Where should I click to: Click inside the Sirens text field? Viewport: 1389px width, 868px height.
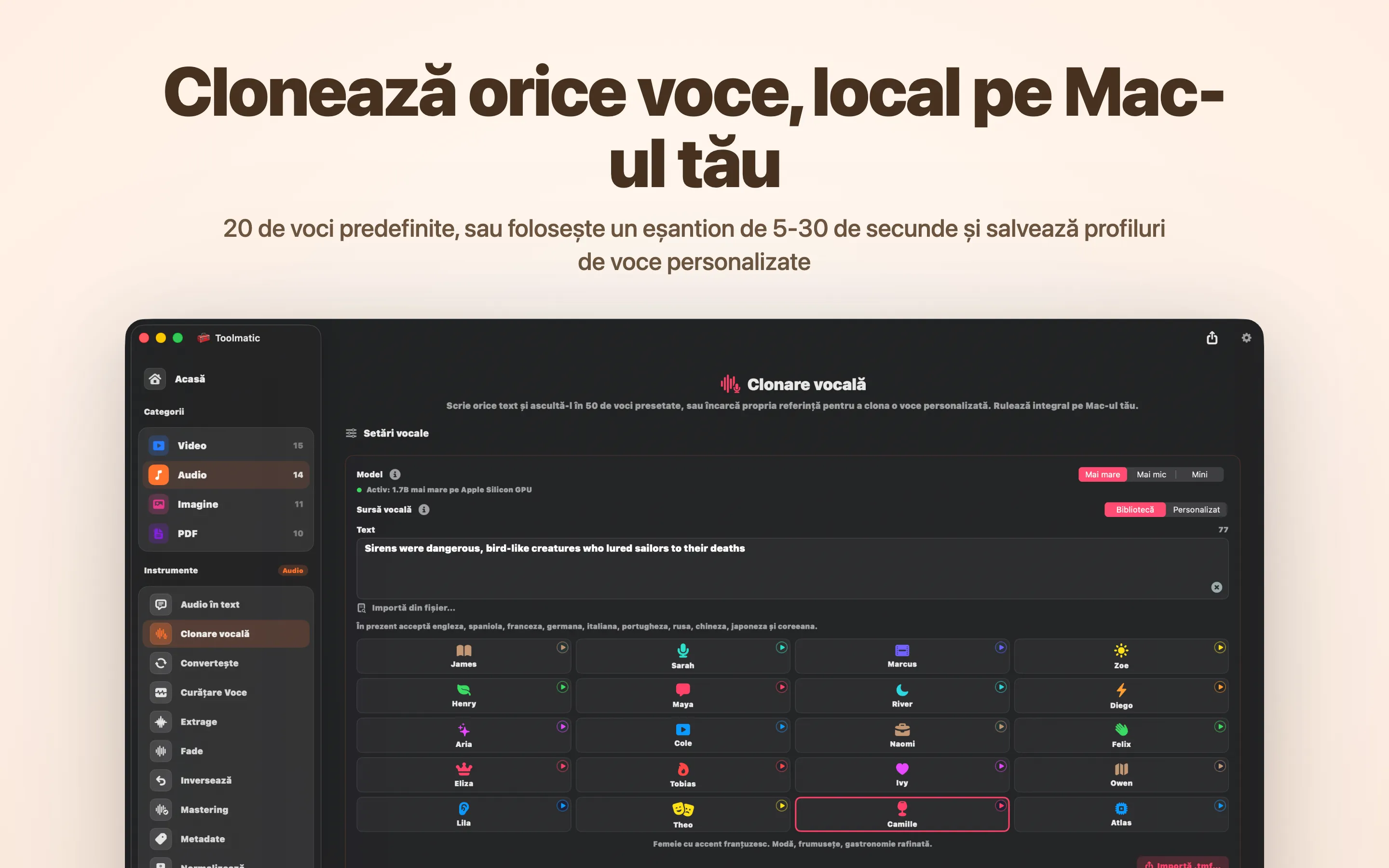coord(792,569)
